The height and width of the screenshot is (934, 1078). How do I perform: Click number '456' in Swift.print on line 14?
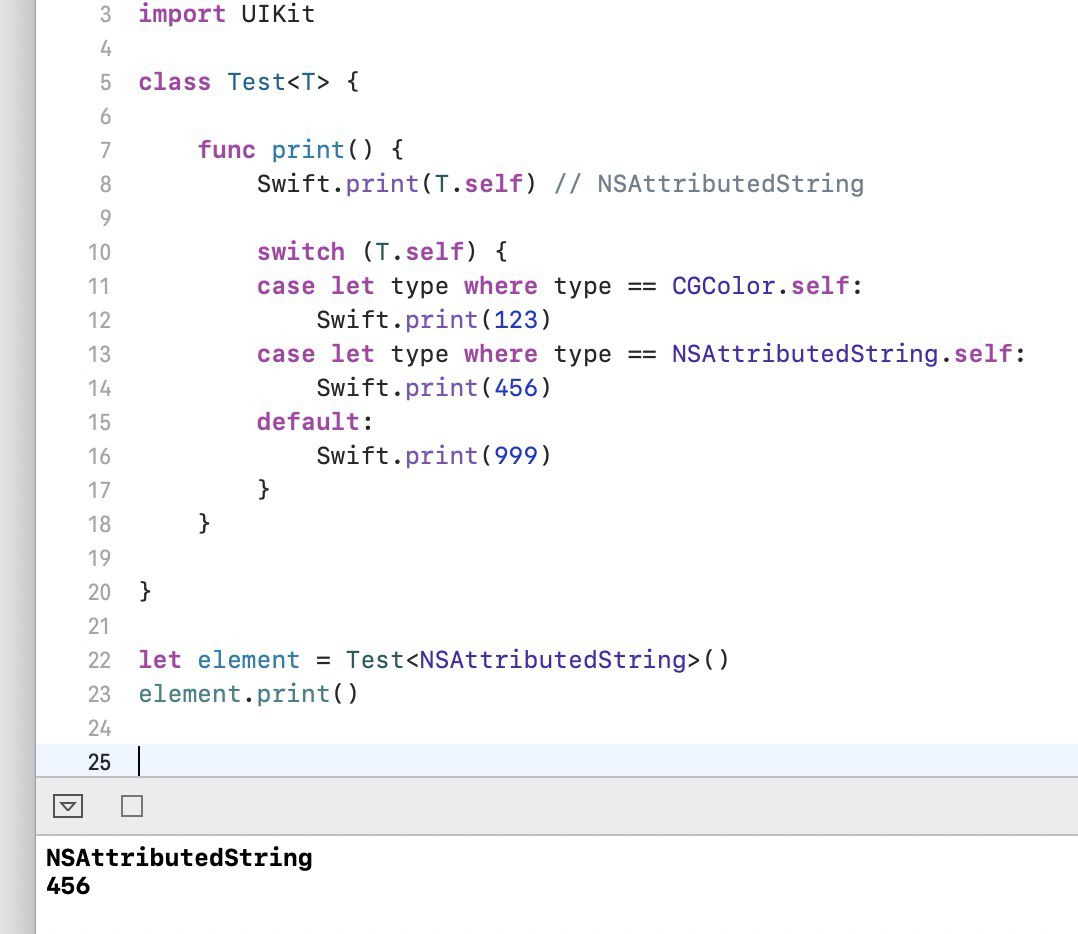tap(516, 388)
